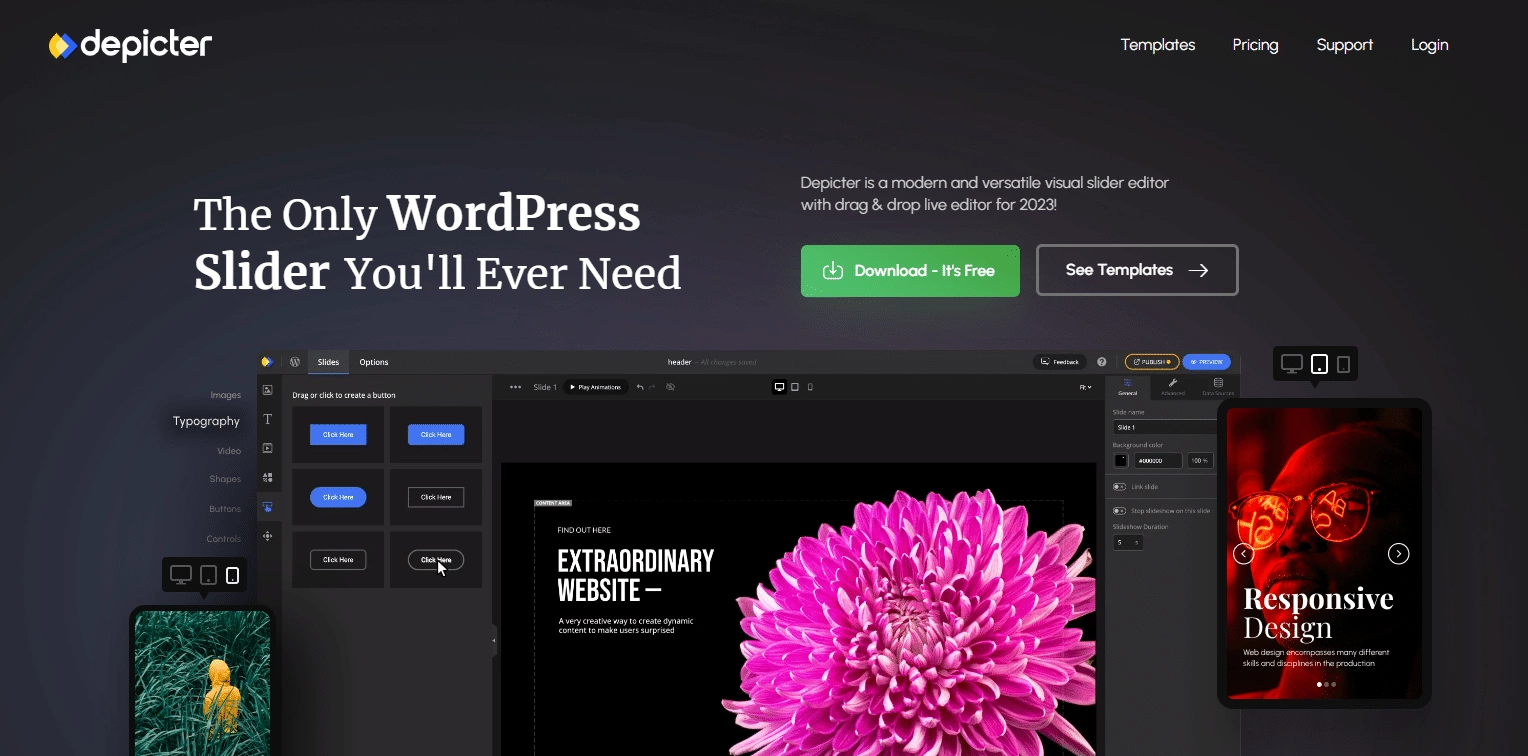1528x756 pixels.
Task: Click the Slide name input field
Action: pyautogui.click(x=1165, y=427)
